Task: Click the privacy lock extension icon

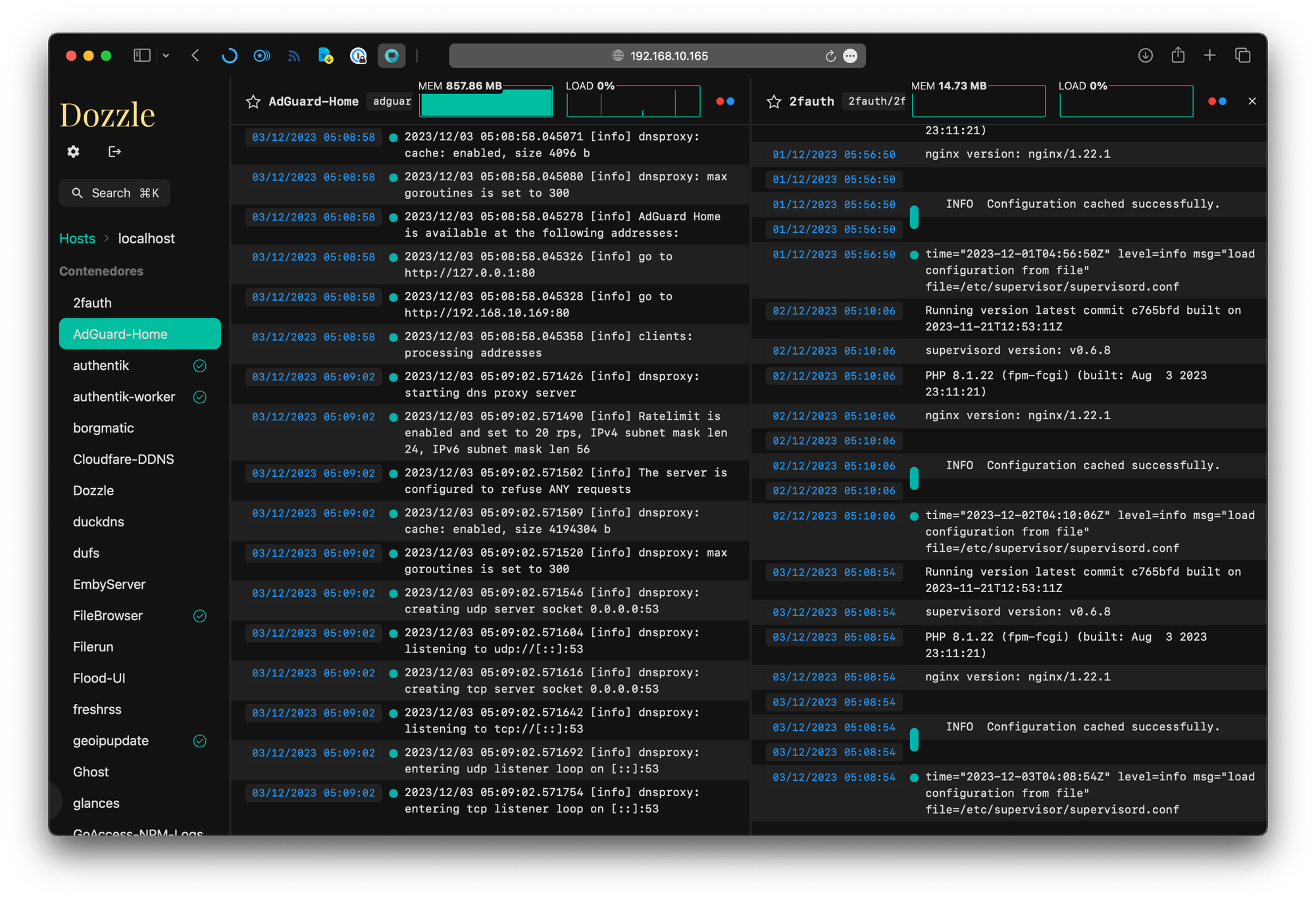Action: pyautogui.click(x=358, y=56)
